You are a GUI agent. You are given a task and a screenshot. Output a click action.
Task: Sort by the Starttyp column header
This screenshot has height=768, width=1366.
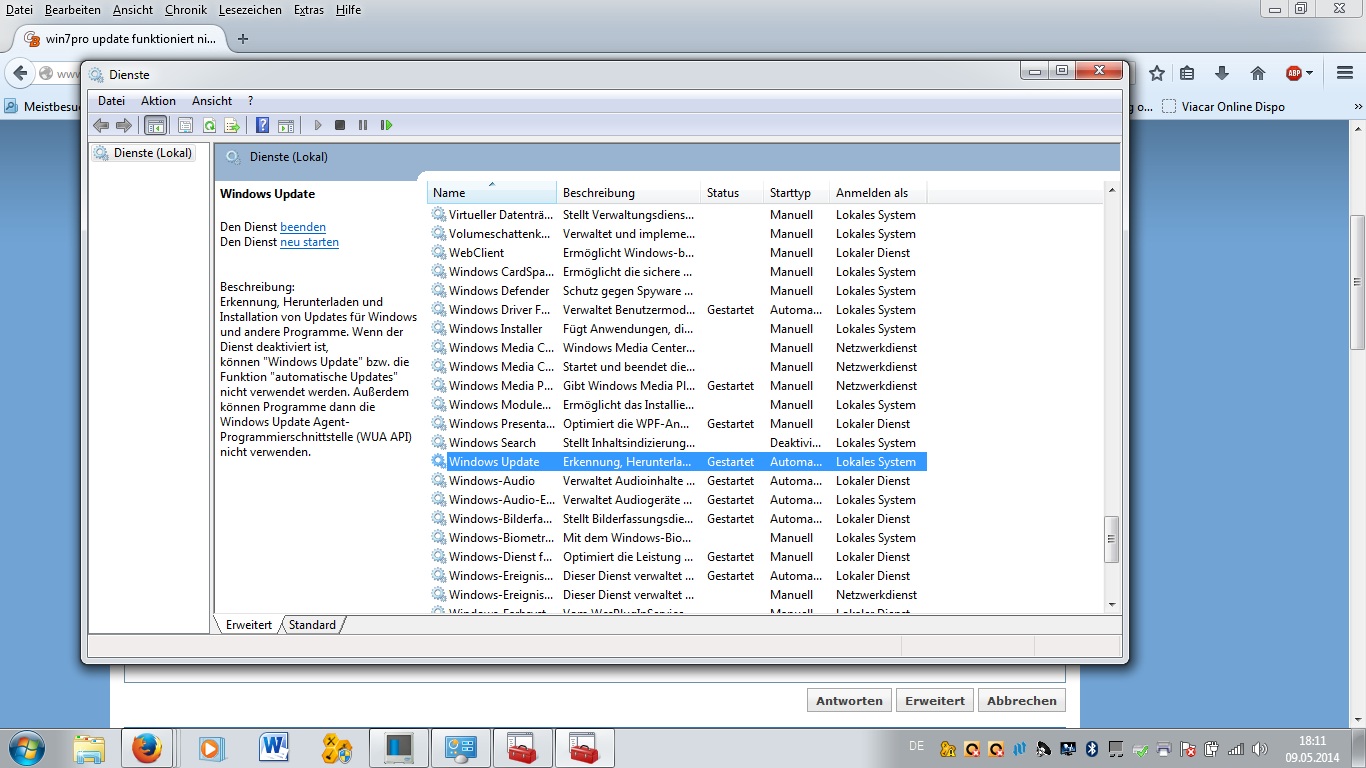[x=796, y=192]
